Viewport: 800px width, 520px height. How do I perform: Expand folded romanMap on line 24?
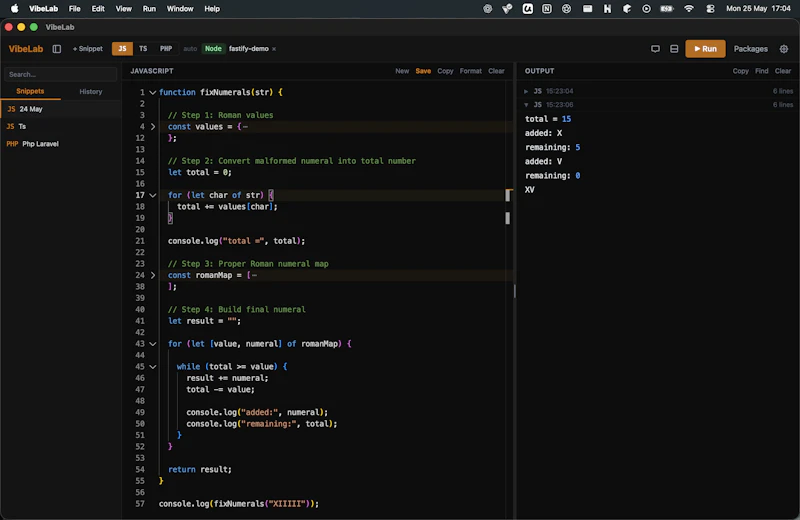(153, 276)
